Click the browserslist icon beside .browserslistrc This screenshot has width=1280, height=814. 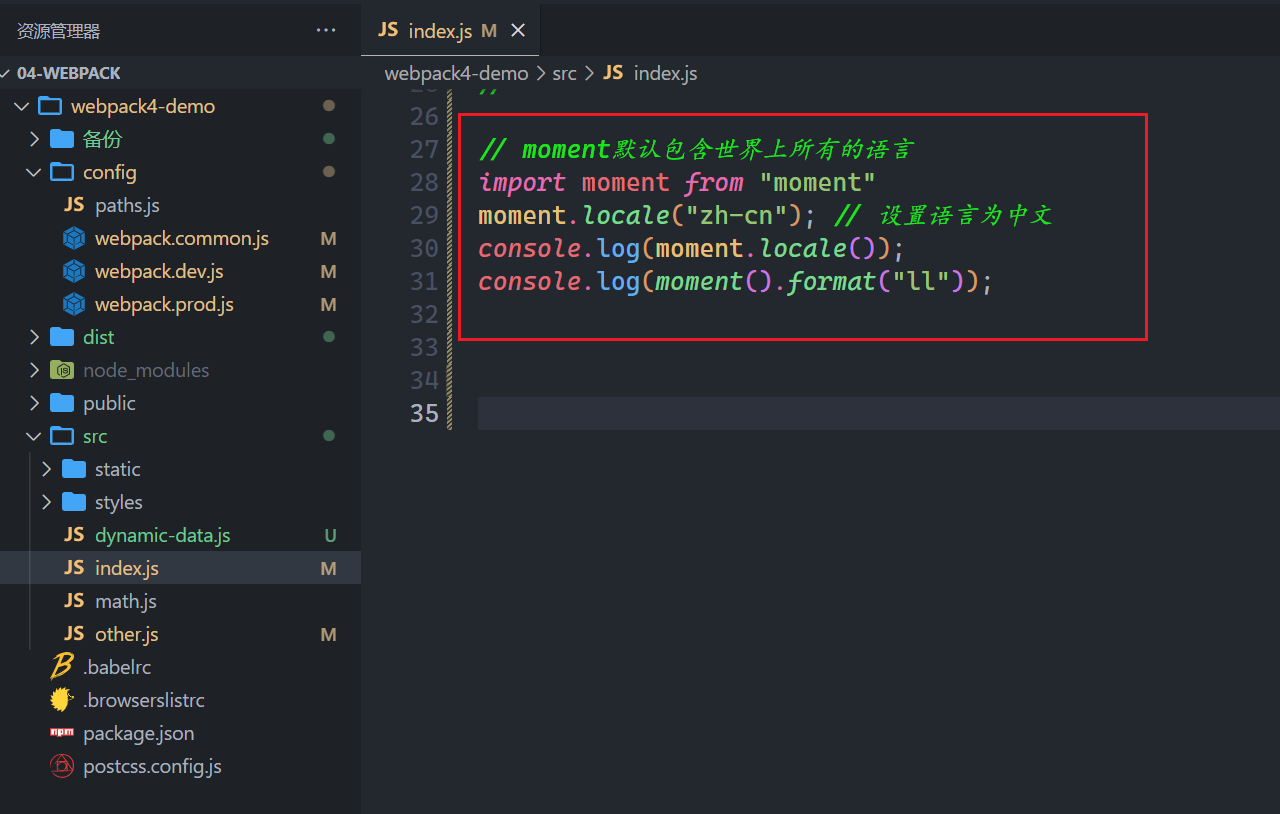click(62, 700)
